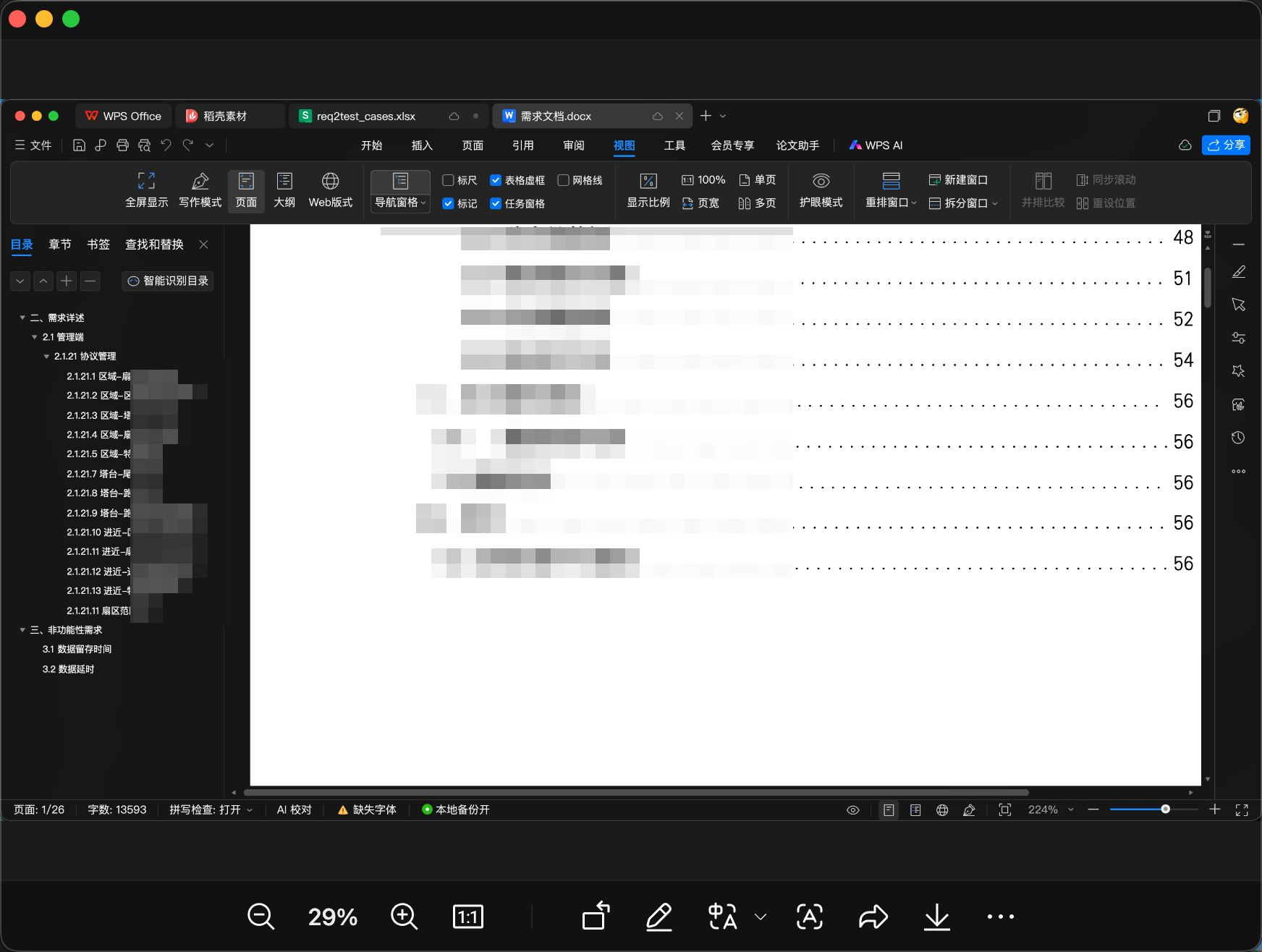The width and height of the screenshot is (1262, 952).
Task: Open the rearrange windows (重排窗口) dropdown
Action: (x=891, y=203)
